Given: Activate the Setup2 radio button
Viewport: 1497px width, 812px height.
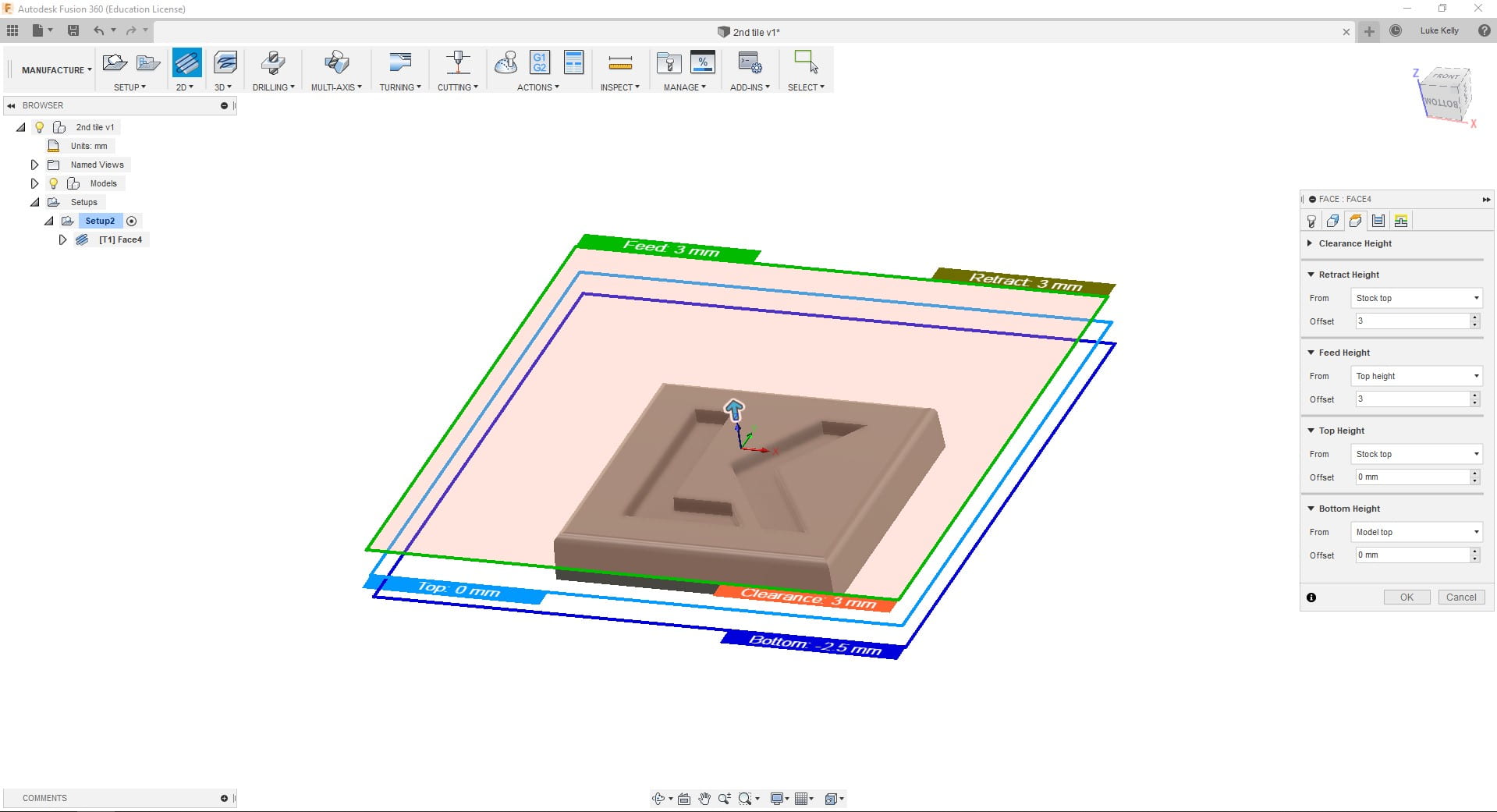Looking at the screenshot, I should 132,221.
